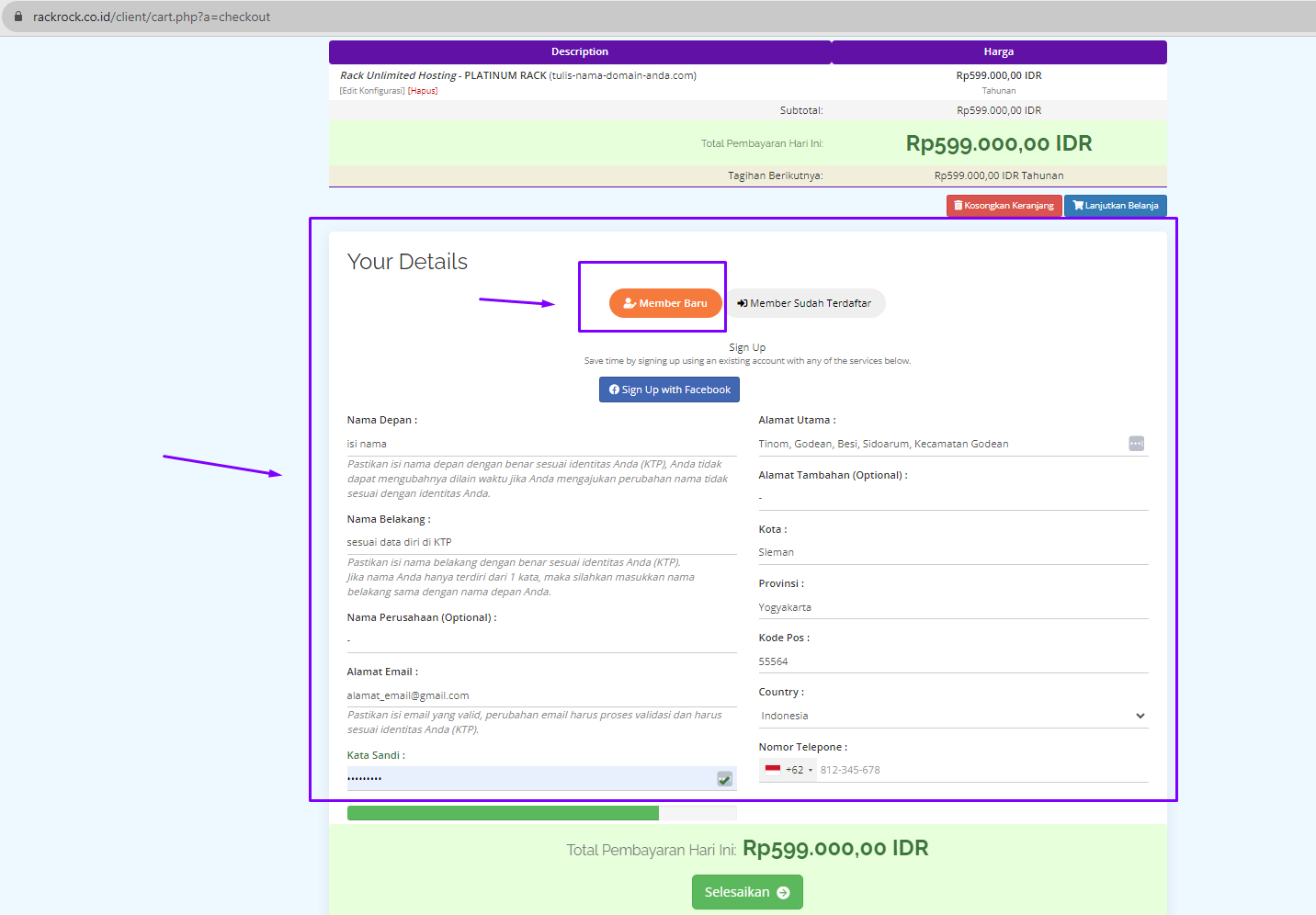The width and height of the screenshot is (1316, 915).
Task: Click the padlock icon in the address bar
Action: [x=17, y=17]
